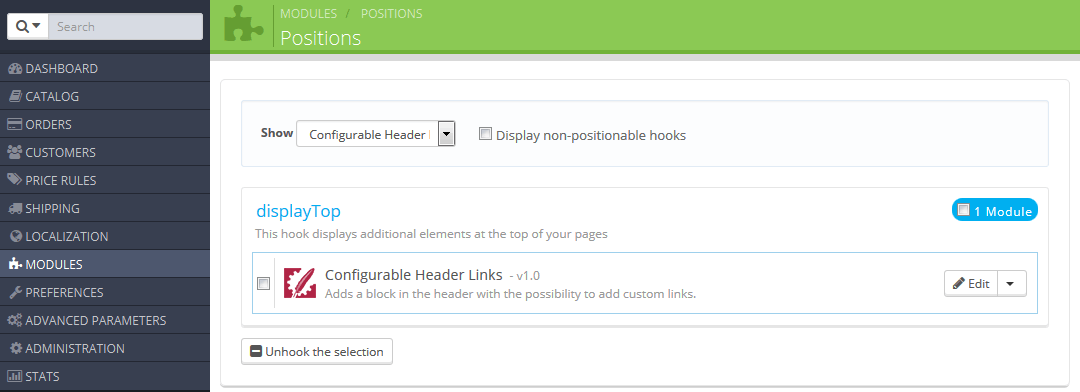Click the Customers people icon
This screenshot has height=392, width=1080.
point(15,152)
